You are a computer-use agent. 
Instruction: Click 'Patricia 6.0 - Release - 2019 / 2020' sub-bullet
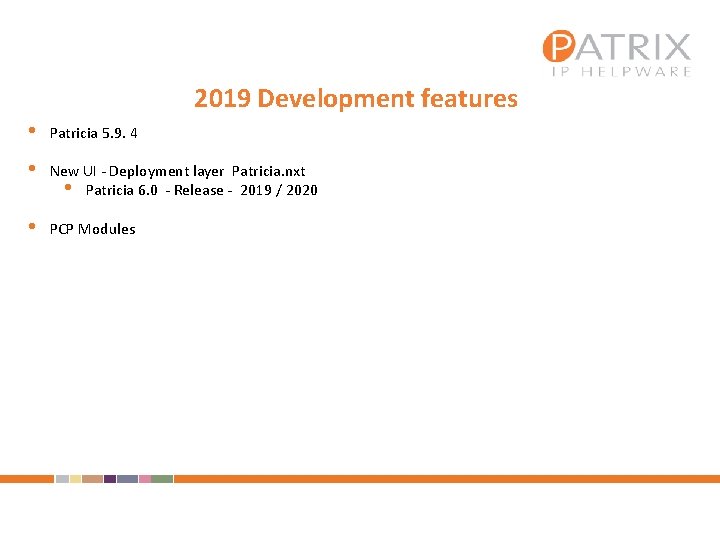201,190
